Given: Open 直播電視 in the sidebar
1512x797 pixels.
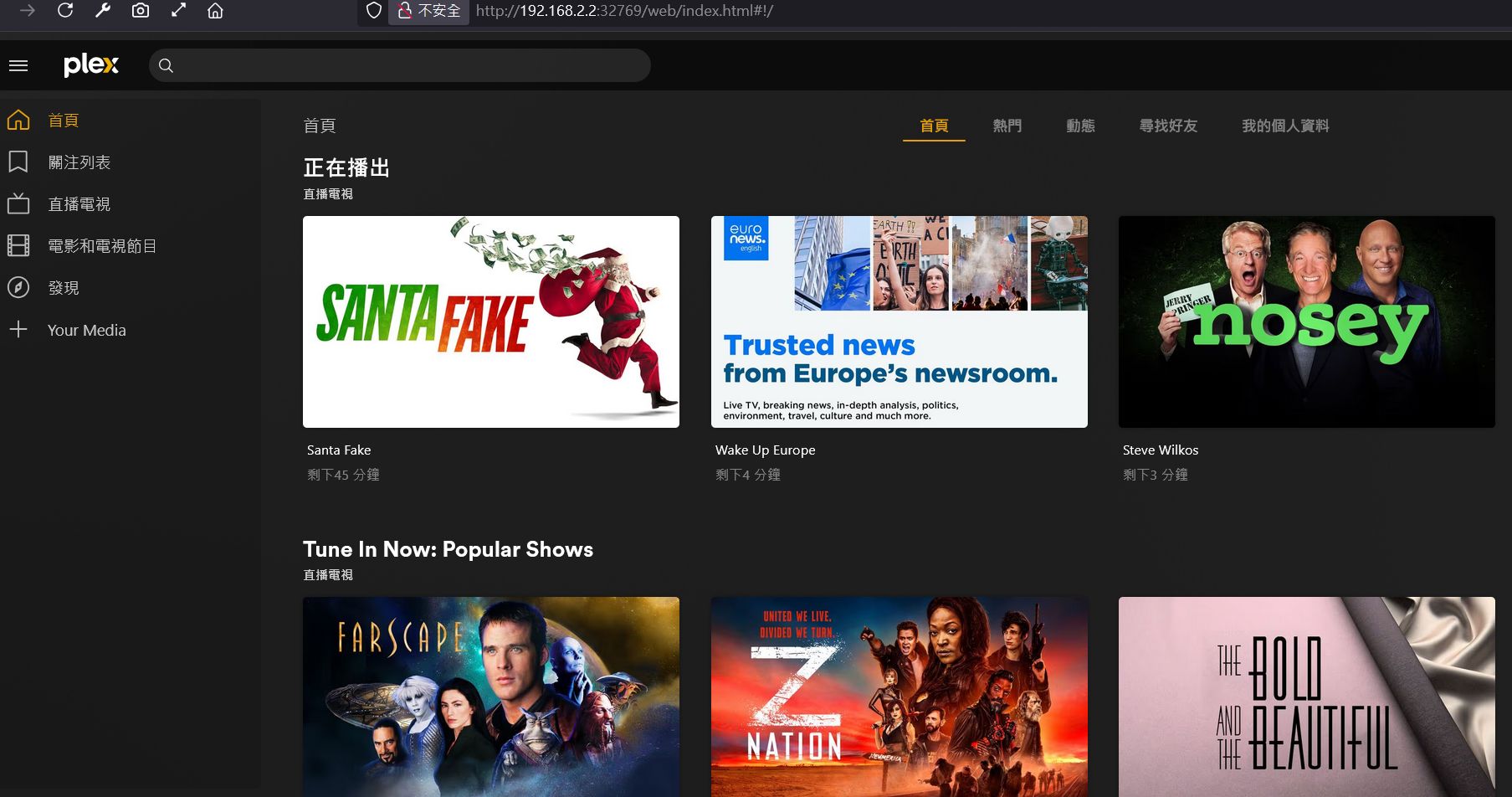Looking at the screenshot, I should (79, 204).
